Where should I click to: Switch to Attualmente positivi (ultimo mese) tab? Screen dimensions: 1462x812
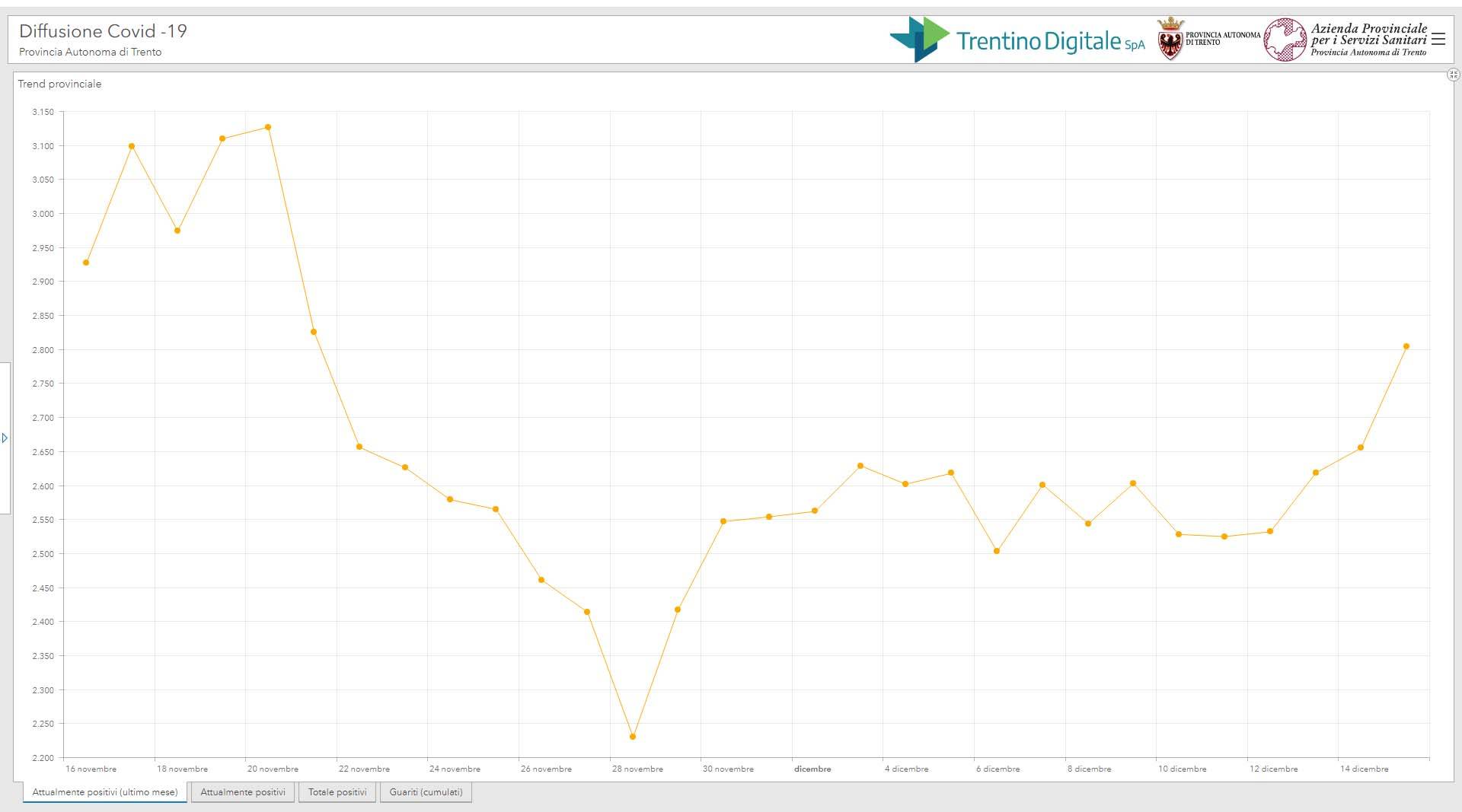click(x=105, y=792)
